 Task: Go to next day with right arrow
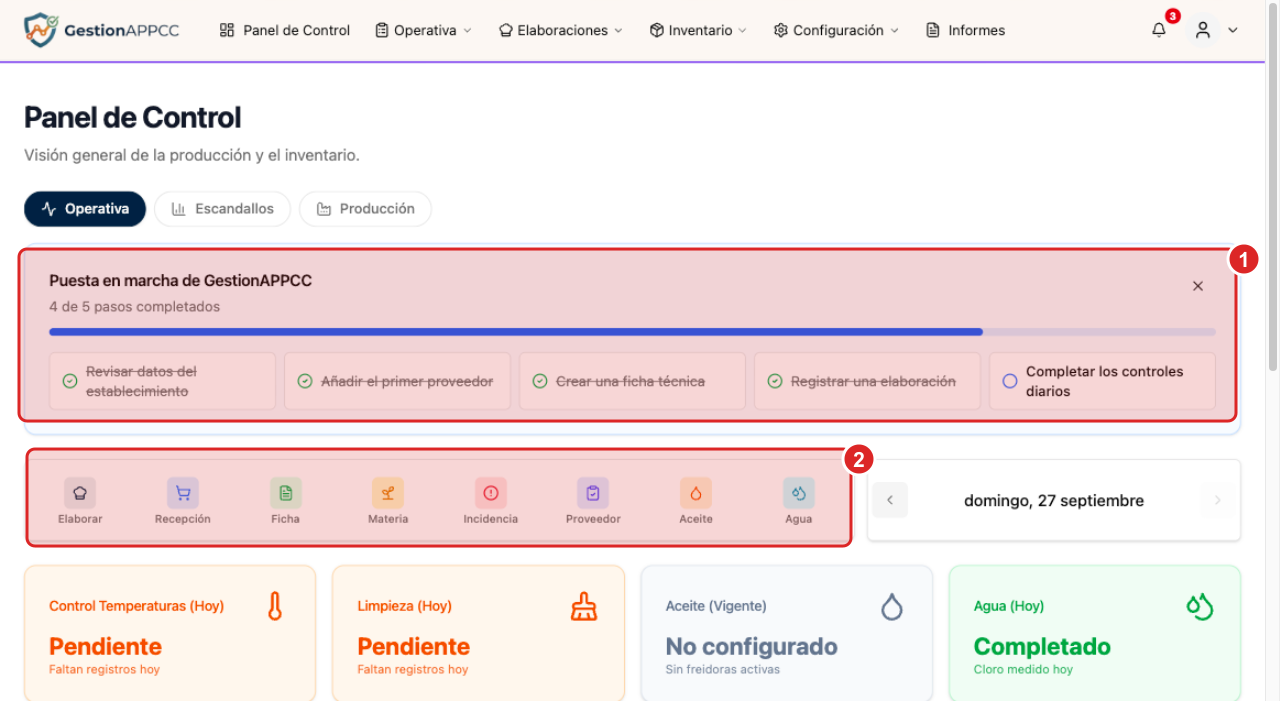click(1217, 500)
